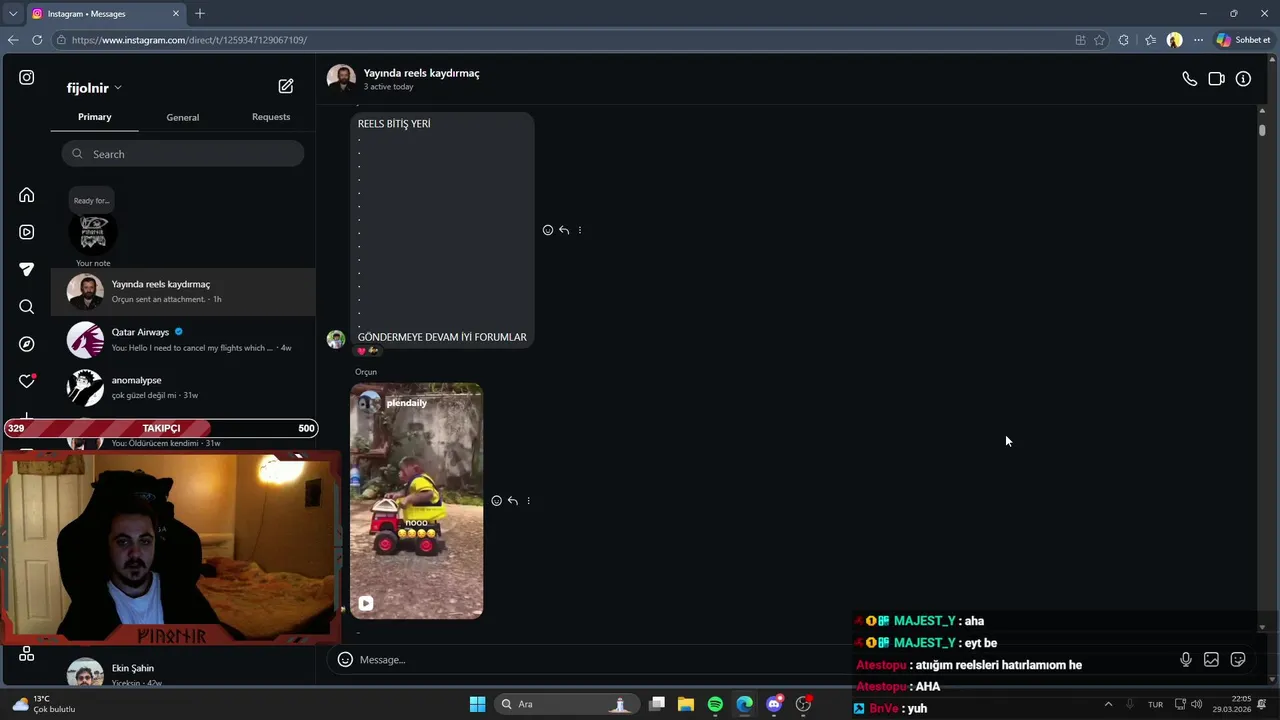
Task: Select the Instagram Messages browser tab
Action: [106, 13]
